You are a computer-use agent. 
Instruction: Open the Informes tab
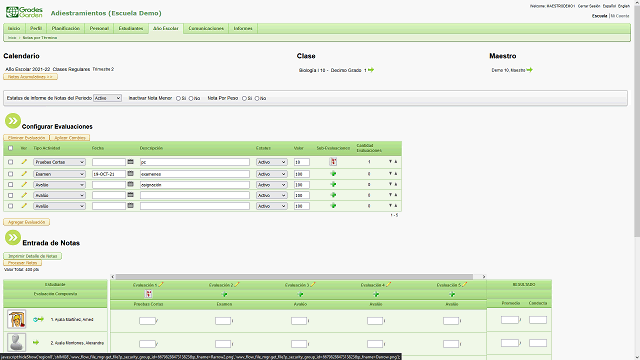click(x=243, y=28)
